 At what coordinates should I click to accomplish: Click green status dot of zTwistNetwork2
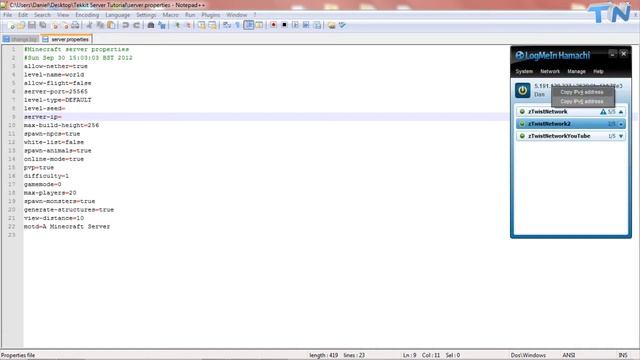point(522,124)
